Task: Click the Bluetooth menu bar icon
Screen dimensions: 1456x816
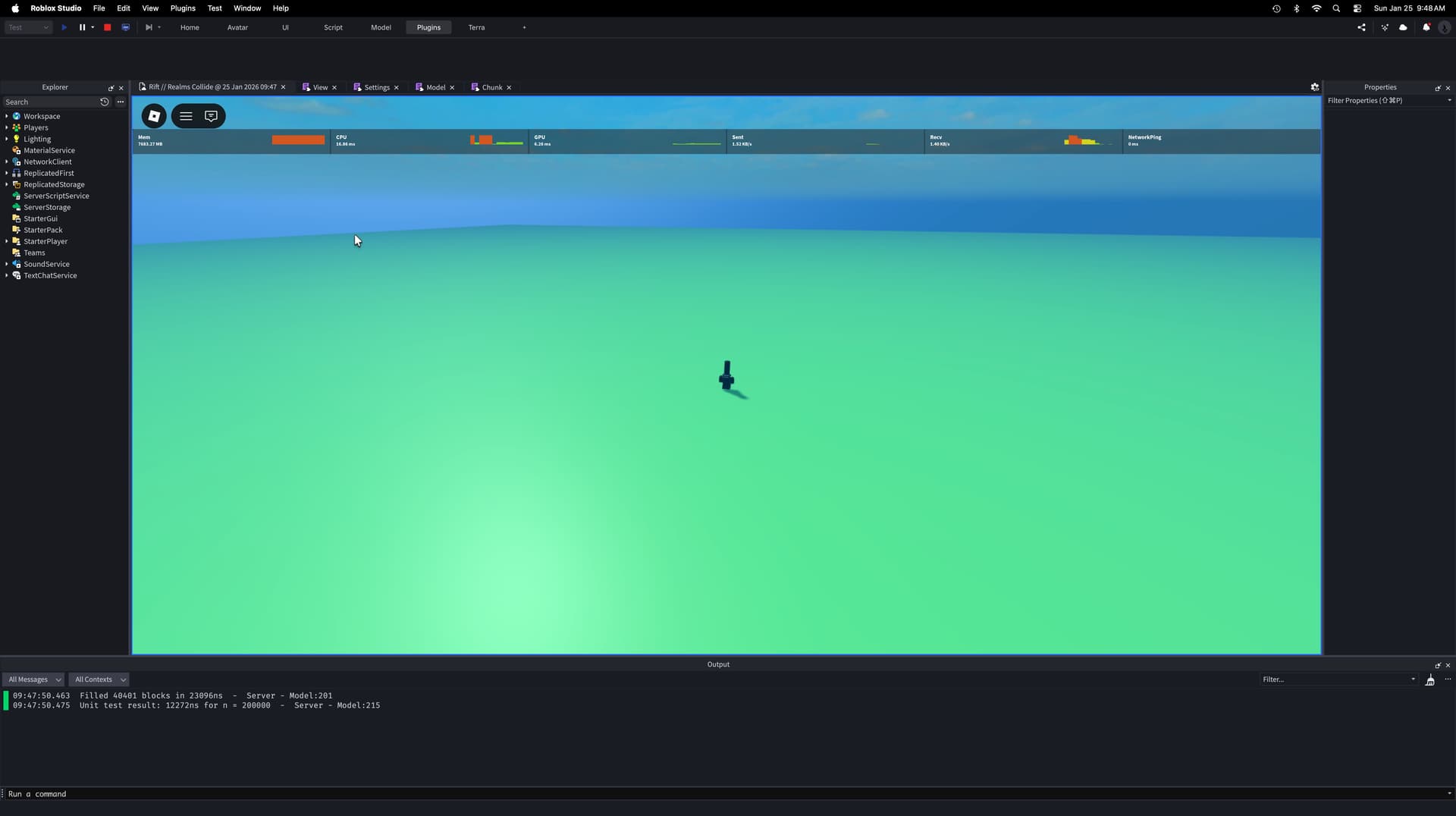Action: tap(1297, 8)
